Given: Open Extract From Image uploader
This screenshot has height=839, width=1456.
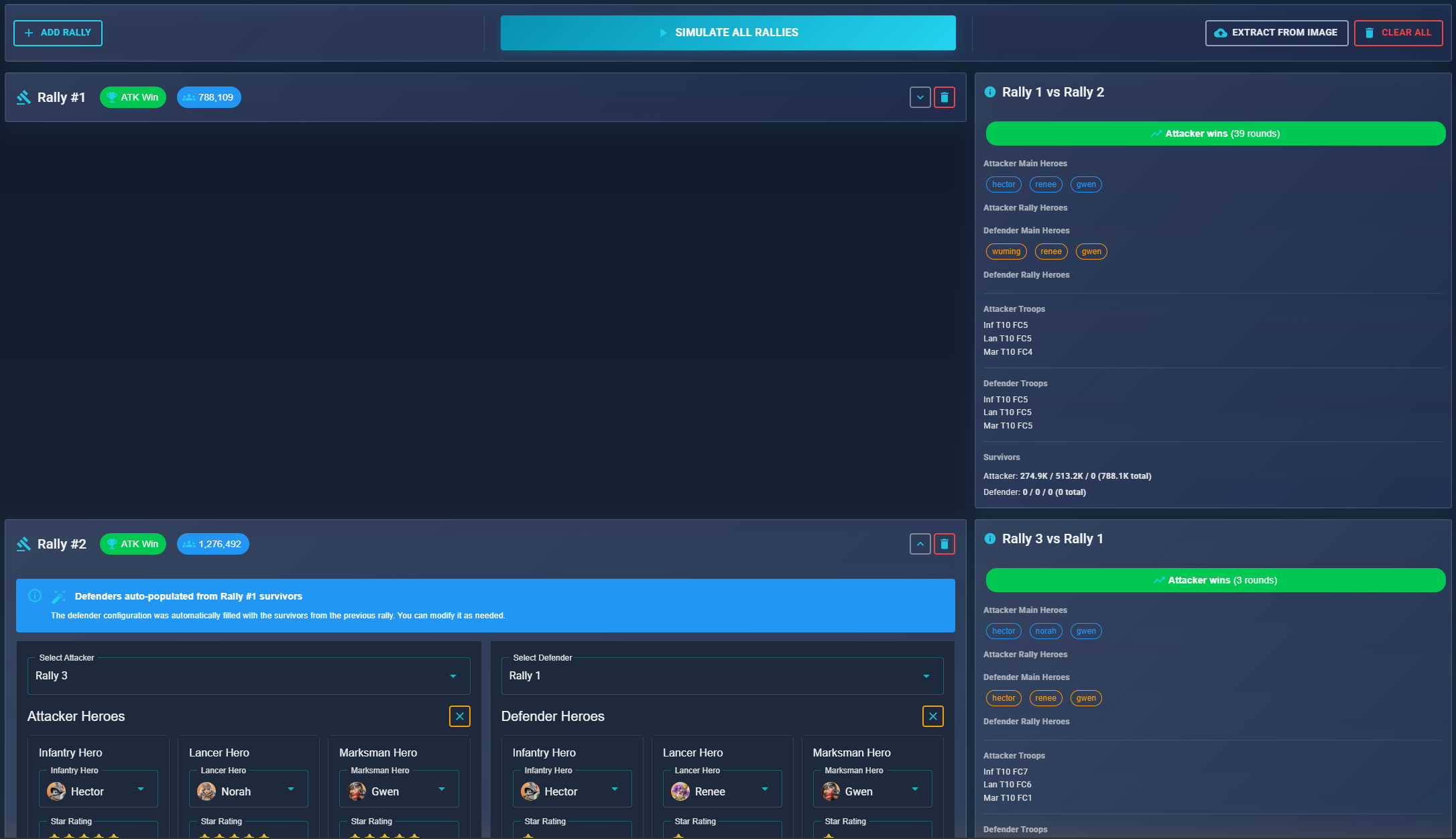Looking at the screenshot, I should point(1276,33).
